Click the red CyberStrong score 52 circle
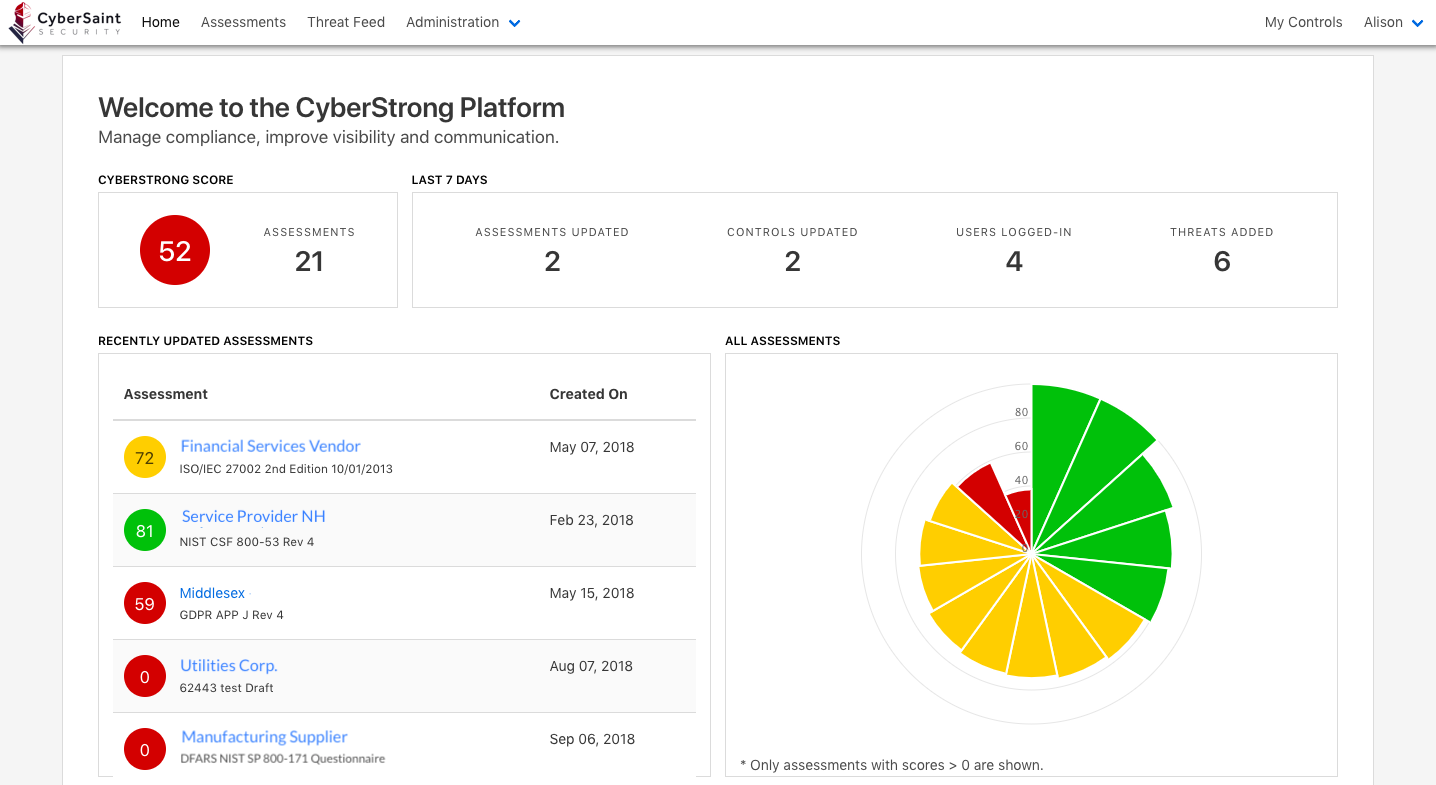 pyautogui.click(x=175, y=250)
